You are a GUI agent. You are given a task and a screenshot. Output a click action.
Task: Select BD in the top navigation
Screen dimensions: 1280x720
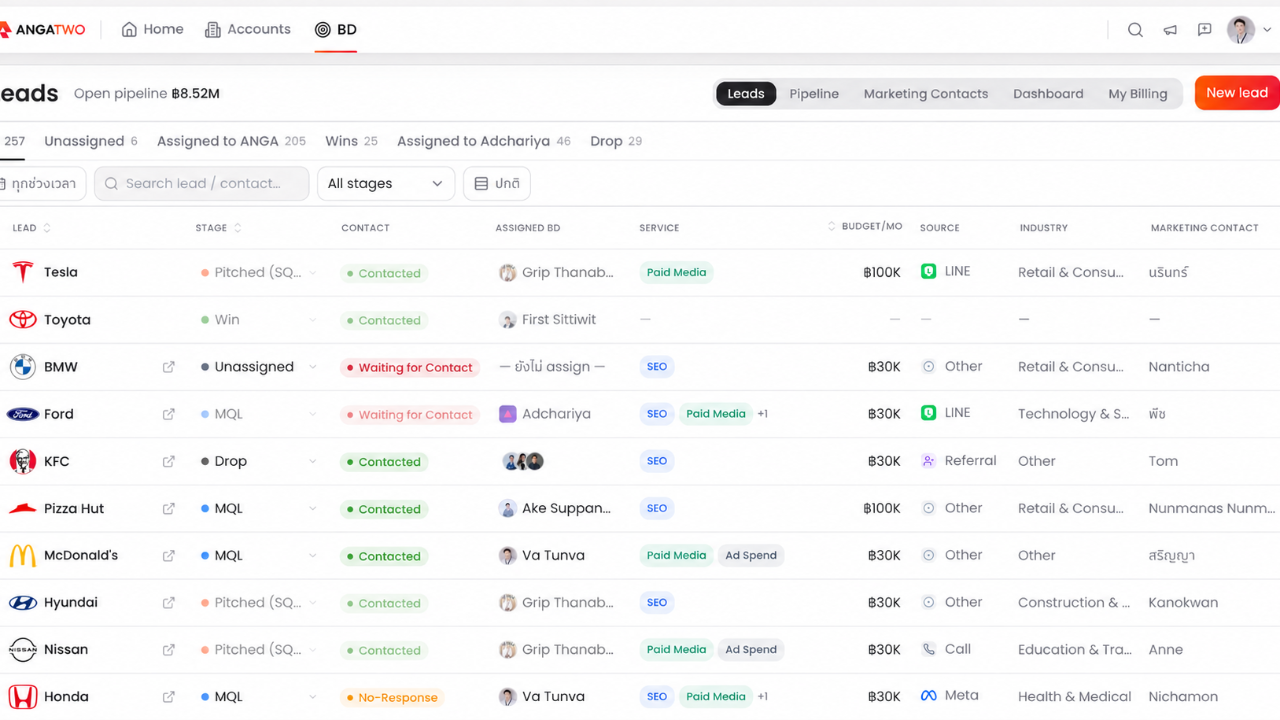point(336,30)
